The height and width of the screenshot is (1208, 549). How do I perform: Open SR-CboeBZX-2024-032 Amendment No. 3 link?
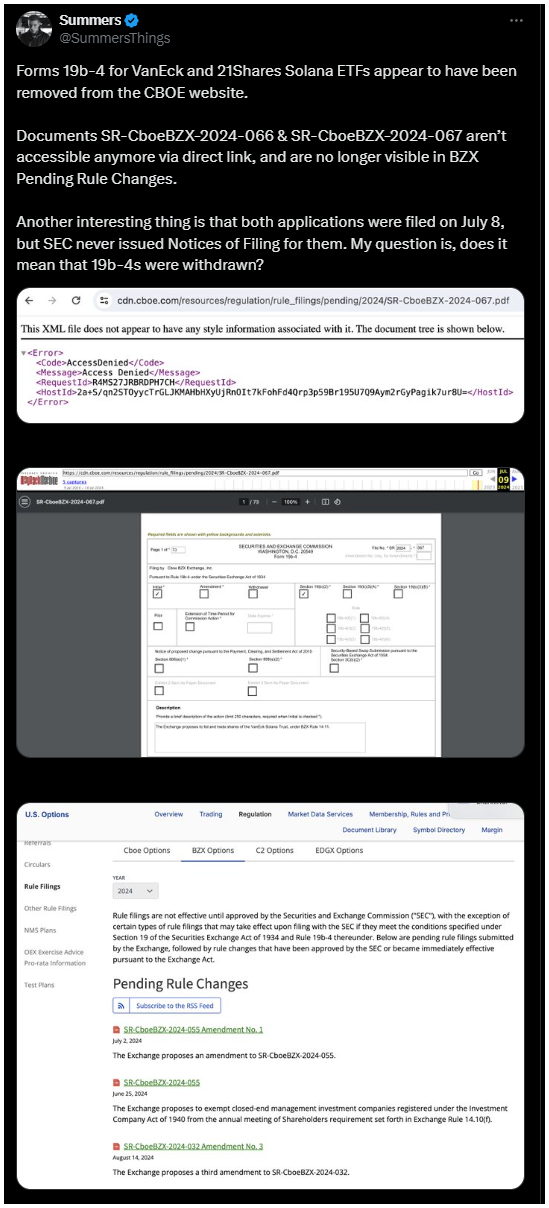coord(193,1146)
